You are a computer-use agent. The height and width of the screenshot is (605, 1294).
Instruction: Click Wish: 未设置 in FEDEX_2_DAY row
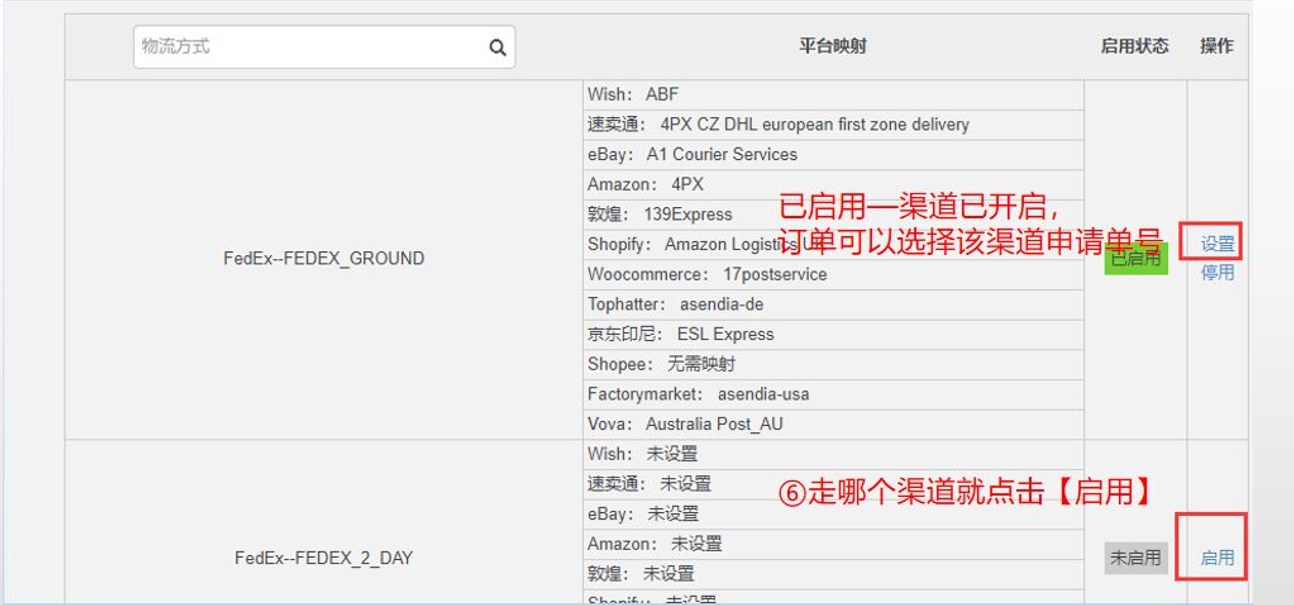point(833,455)
